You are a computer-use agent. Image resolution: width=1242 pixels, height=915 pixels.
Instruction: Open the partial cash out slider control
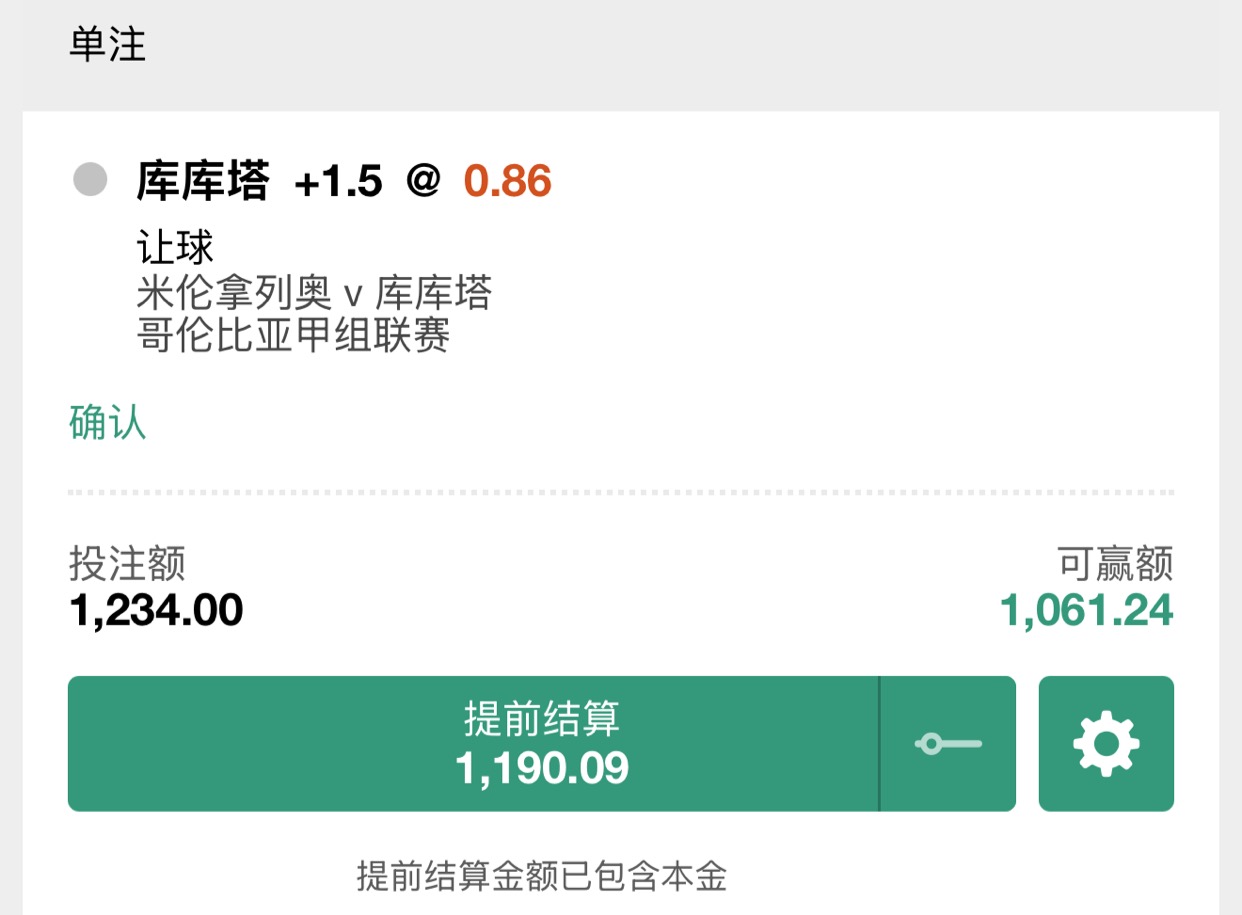tap(948, 743)
